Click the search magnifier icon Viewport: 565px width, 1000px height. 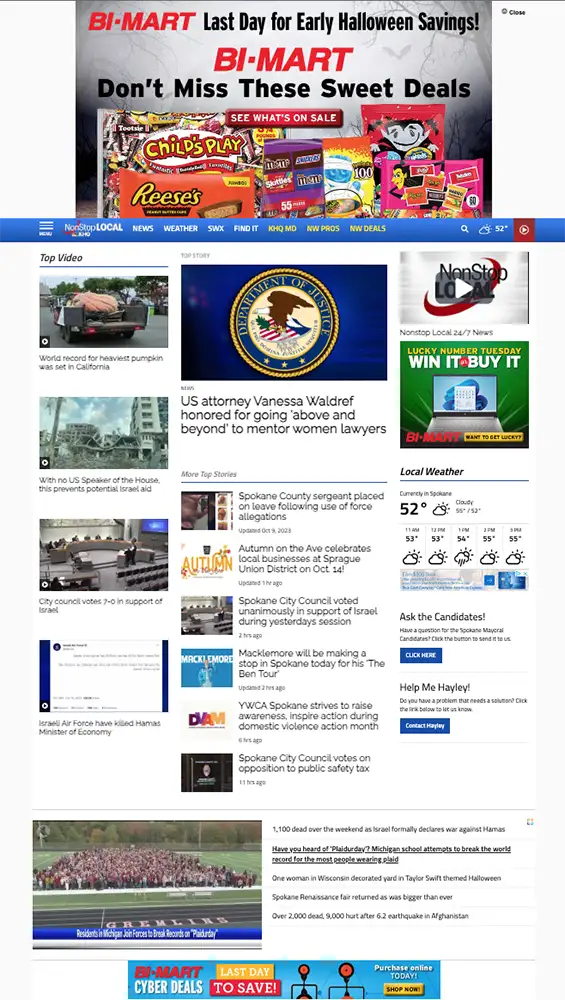point(465,229)
